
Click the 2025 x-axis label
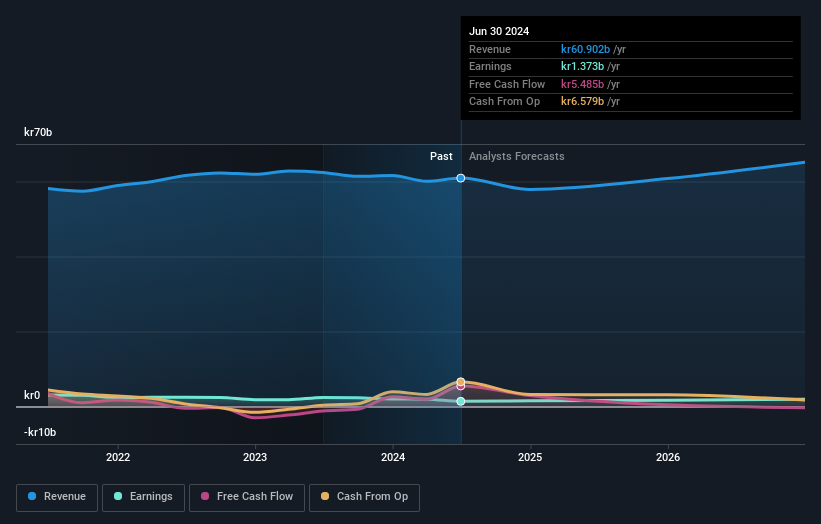coord(530,457)
